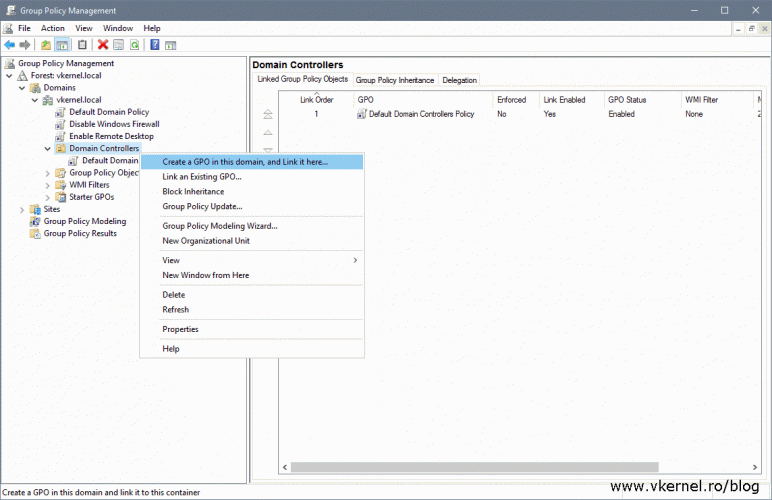772x500 pixels.
Task: Choose Link an Existing GPO
Action: tap(252, 176)
